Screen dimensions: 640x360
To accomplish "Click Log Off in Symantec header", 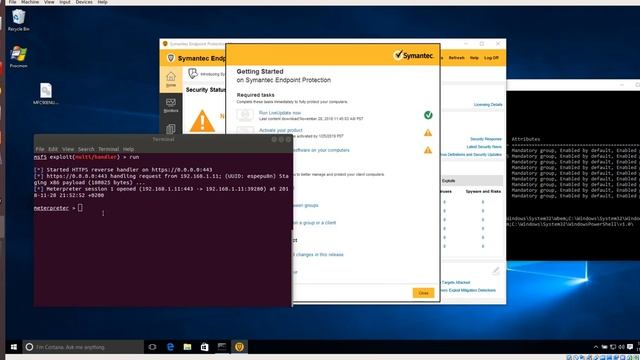I will click(x=491, y=58).
